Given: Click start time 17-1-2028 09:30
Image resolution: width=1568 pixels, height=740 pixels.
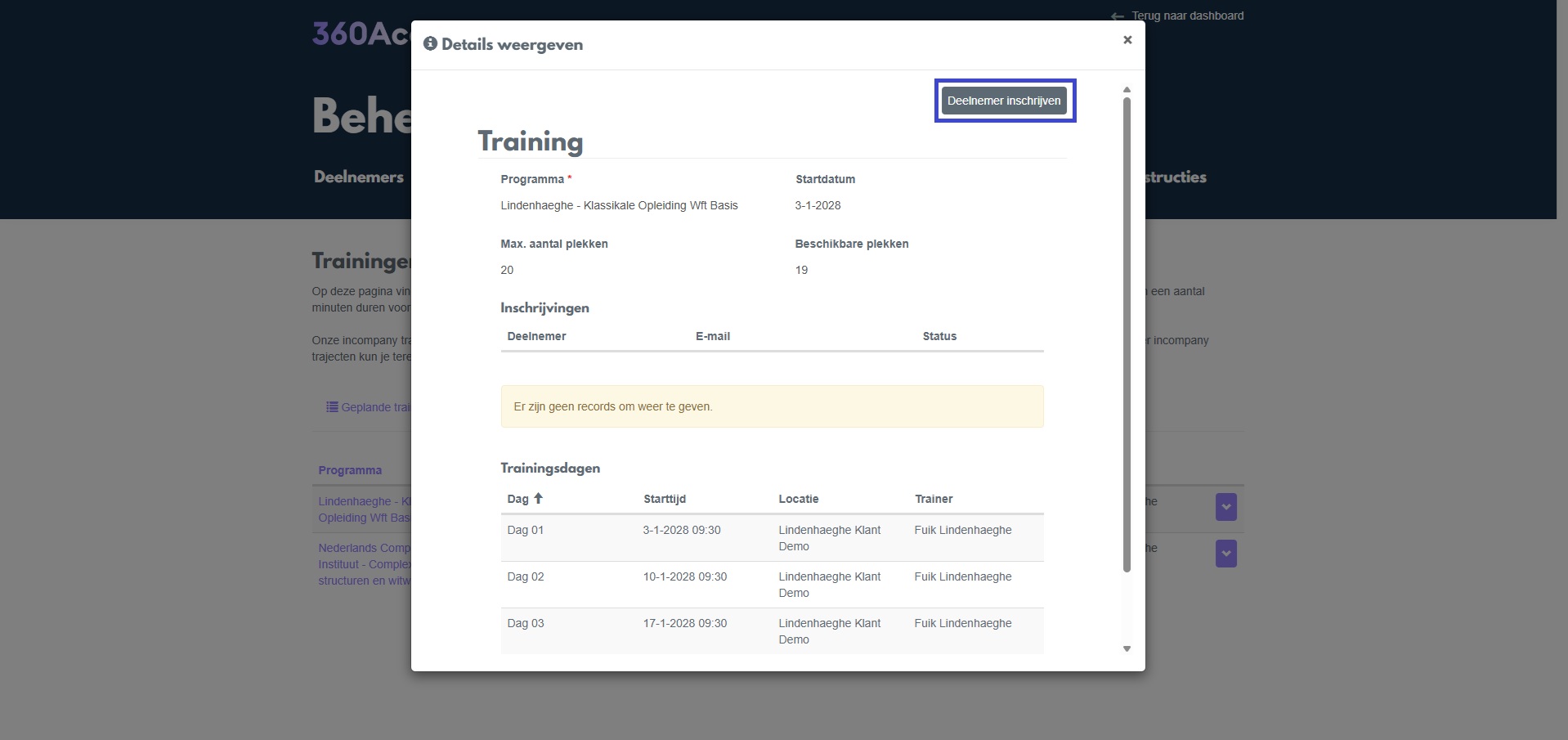Looking at the screenshot, I should (685, 623).
